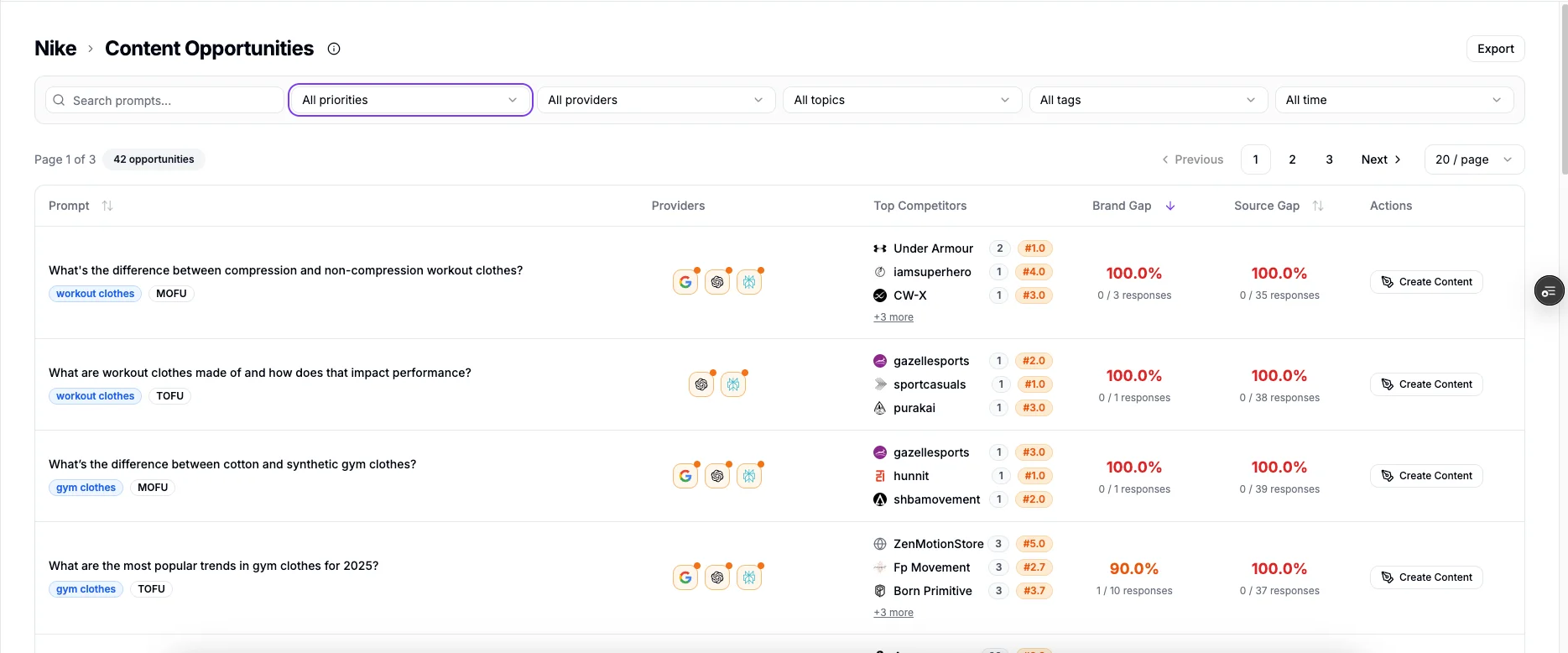Click the MOFU tag in compression row
1568x653 pixels.
pos(171,294)
